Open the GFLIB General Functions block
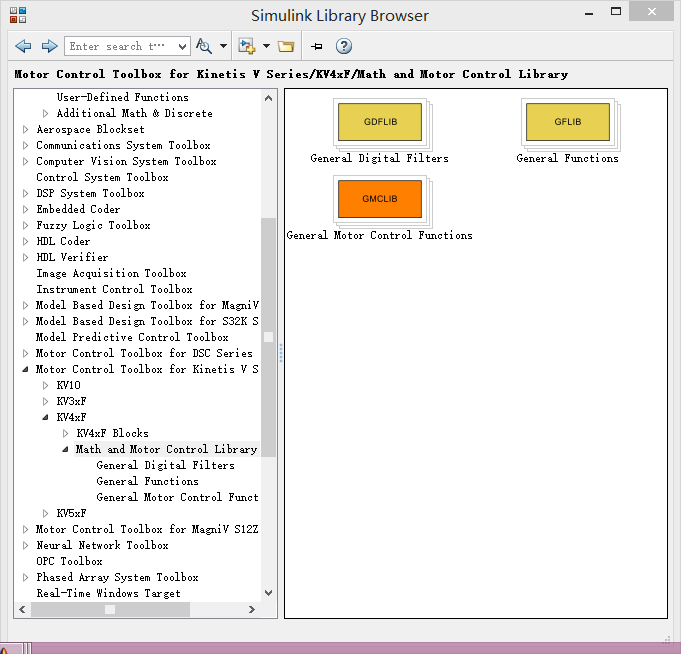This screenshot has width=681, height=654. [568, 122]
